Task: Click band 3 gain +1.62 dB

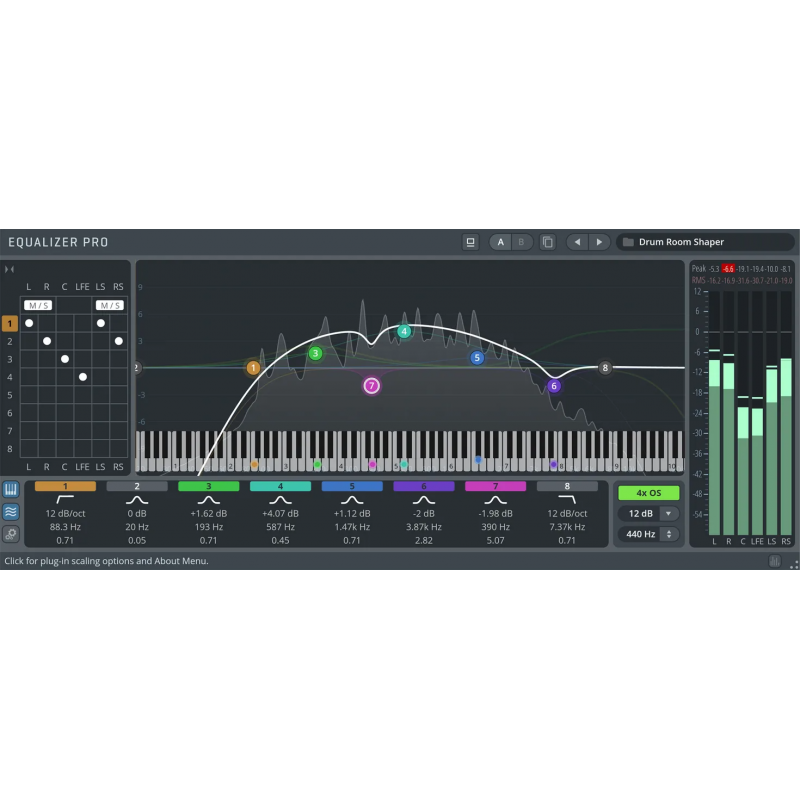Action: click(209, 513)
